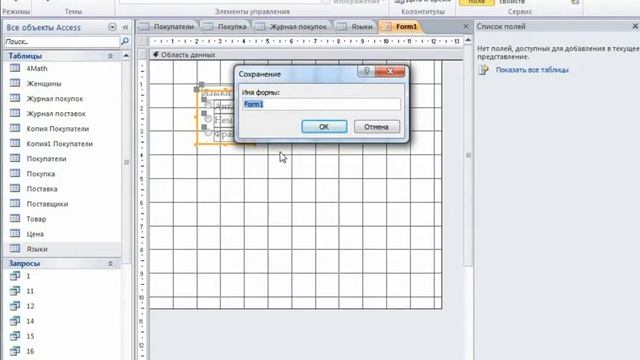This screenshot has width=640, height=360.
Task: Select query 11 icon
Action: [x=15, y=291]
